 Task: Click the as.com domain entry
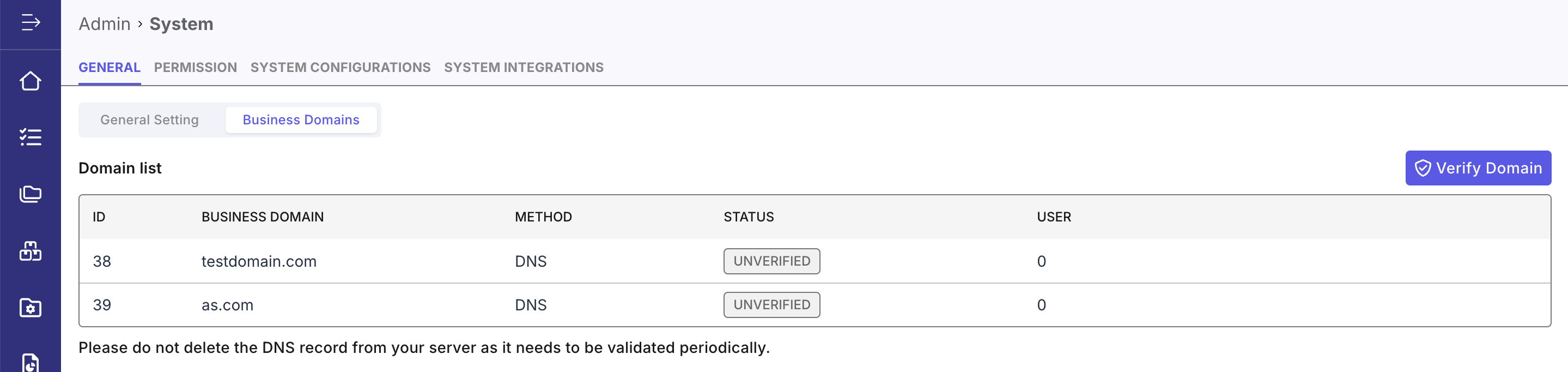pyautogui.click(x=227, y=305)
